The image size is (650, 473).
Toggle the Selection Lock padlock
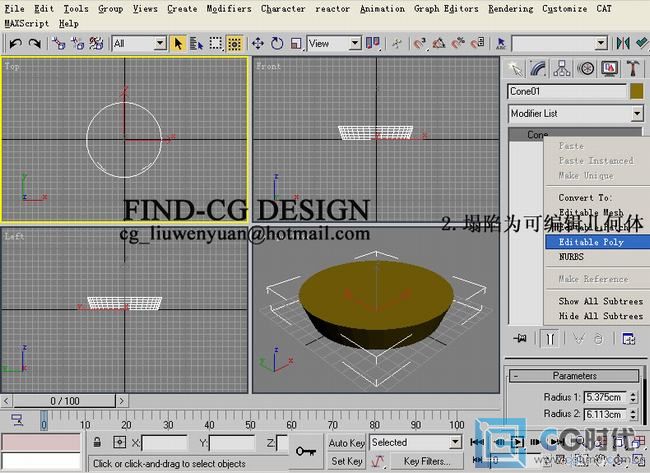click(x=97, y=442)
